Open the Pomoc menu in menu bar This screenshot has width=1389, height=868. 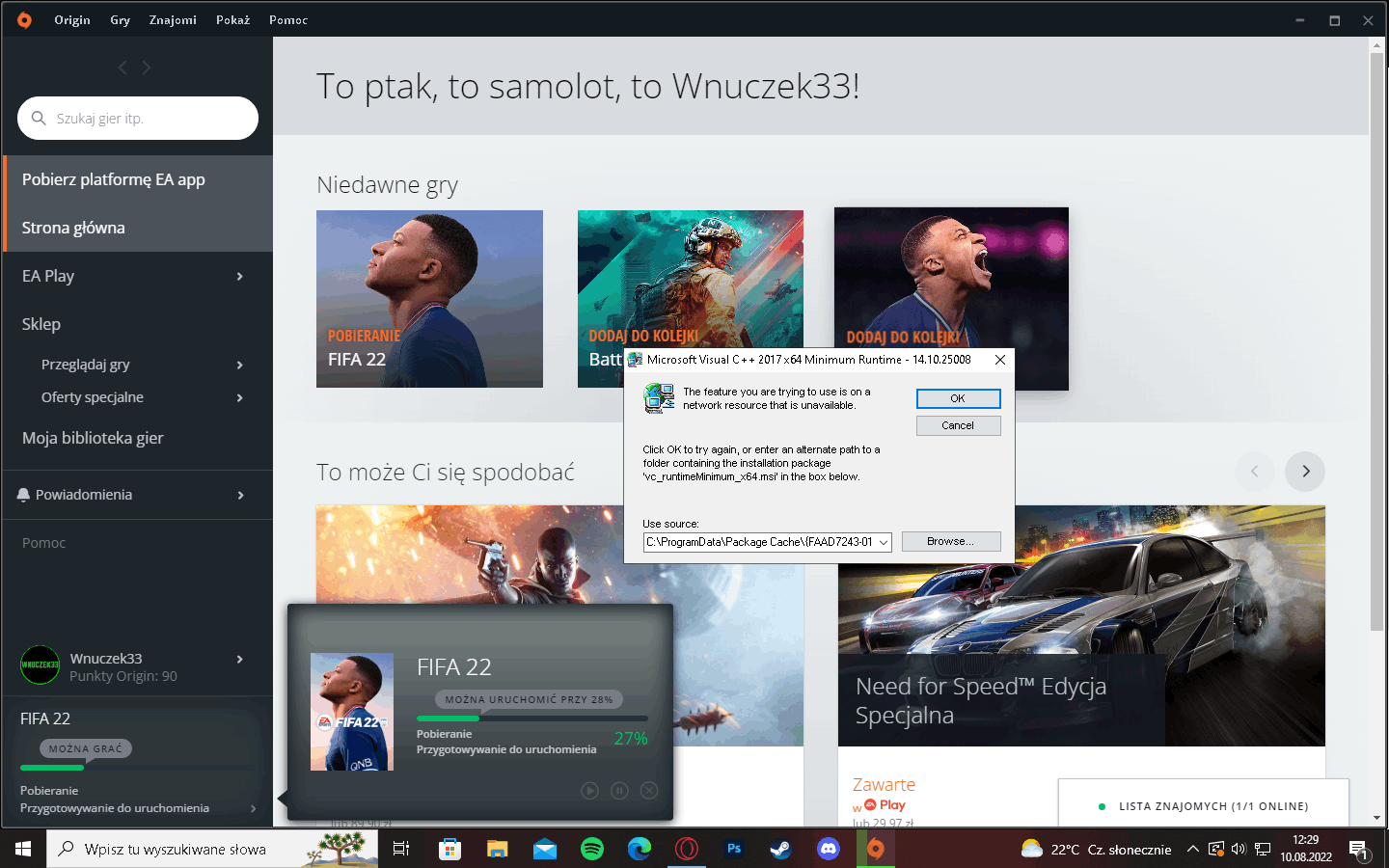[288, 19]
